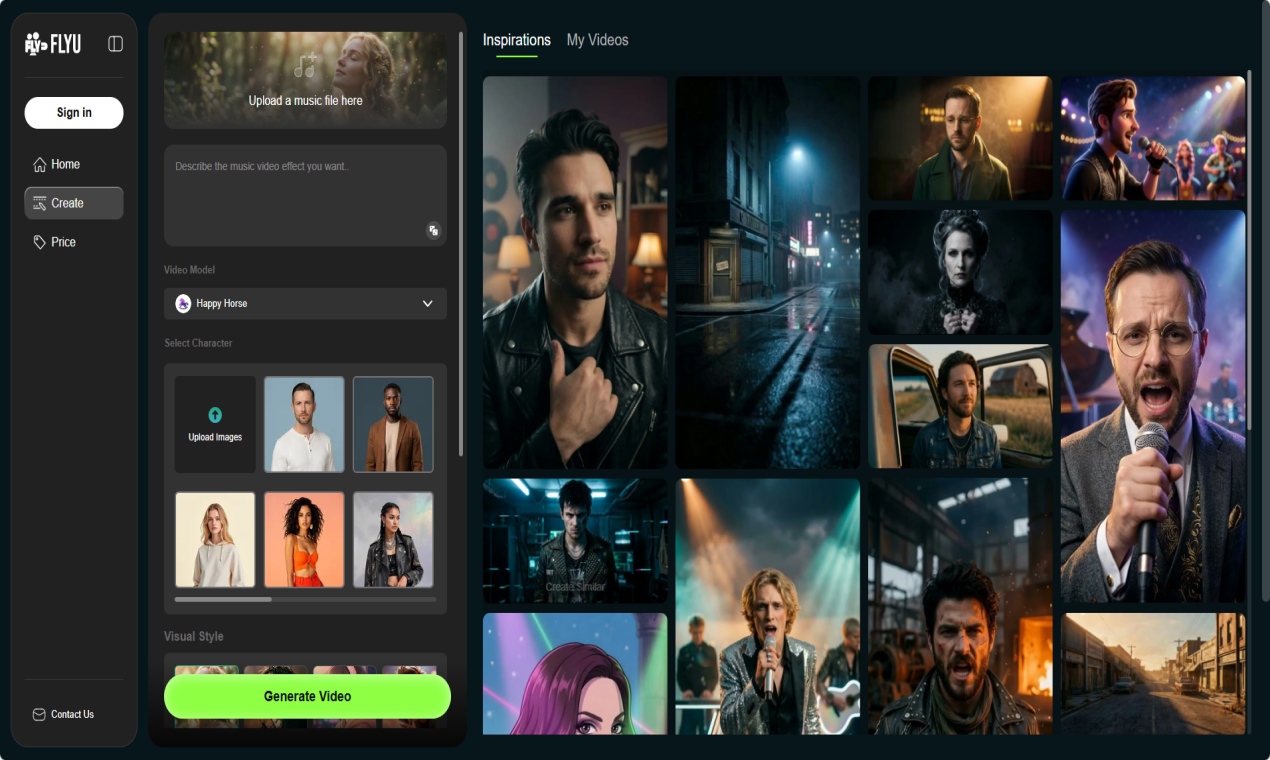Click the Sign in button
The width and height of the screenshot is (1270, 760).
[74, 112]
